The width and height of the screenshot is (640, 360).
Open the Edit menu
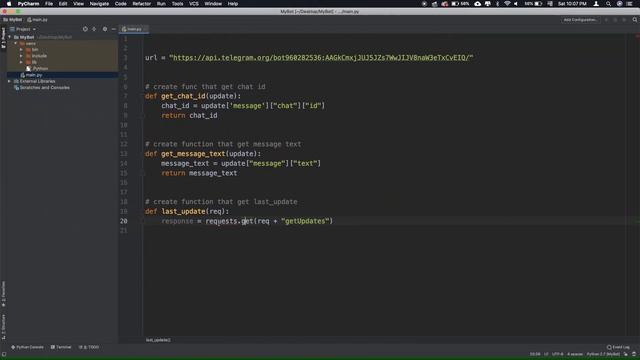(63, 4)
